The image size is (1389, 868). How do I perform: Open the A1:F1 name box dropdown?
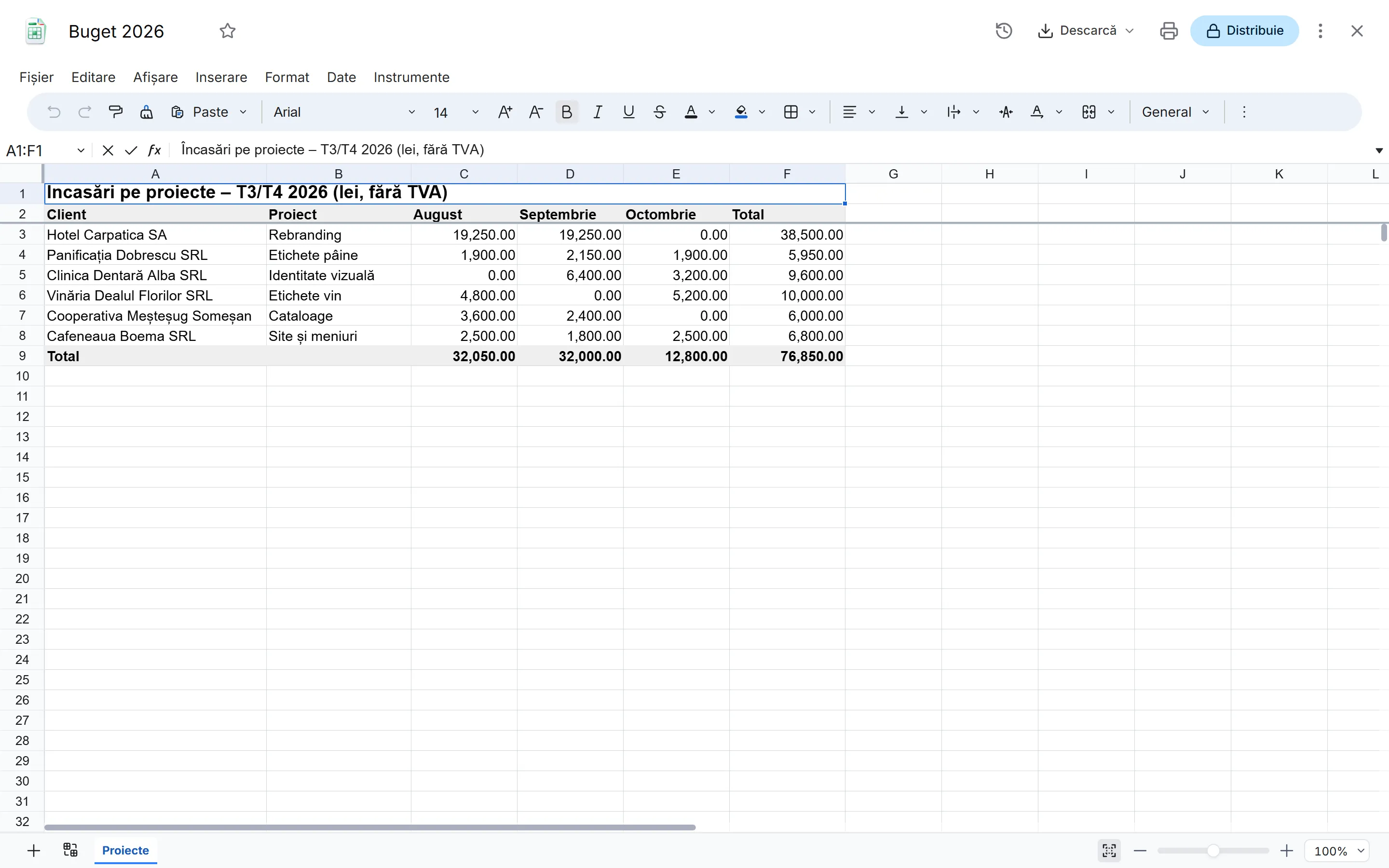(81, 150)
